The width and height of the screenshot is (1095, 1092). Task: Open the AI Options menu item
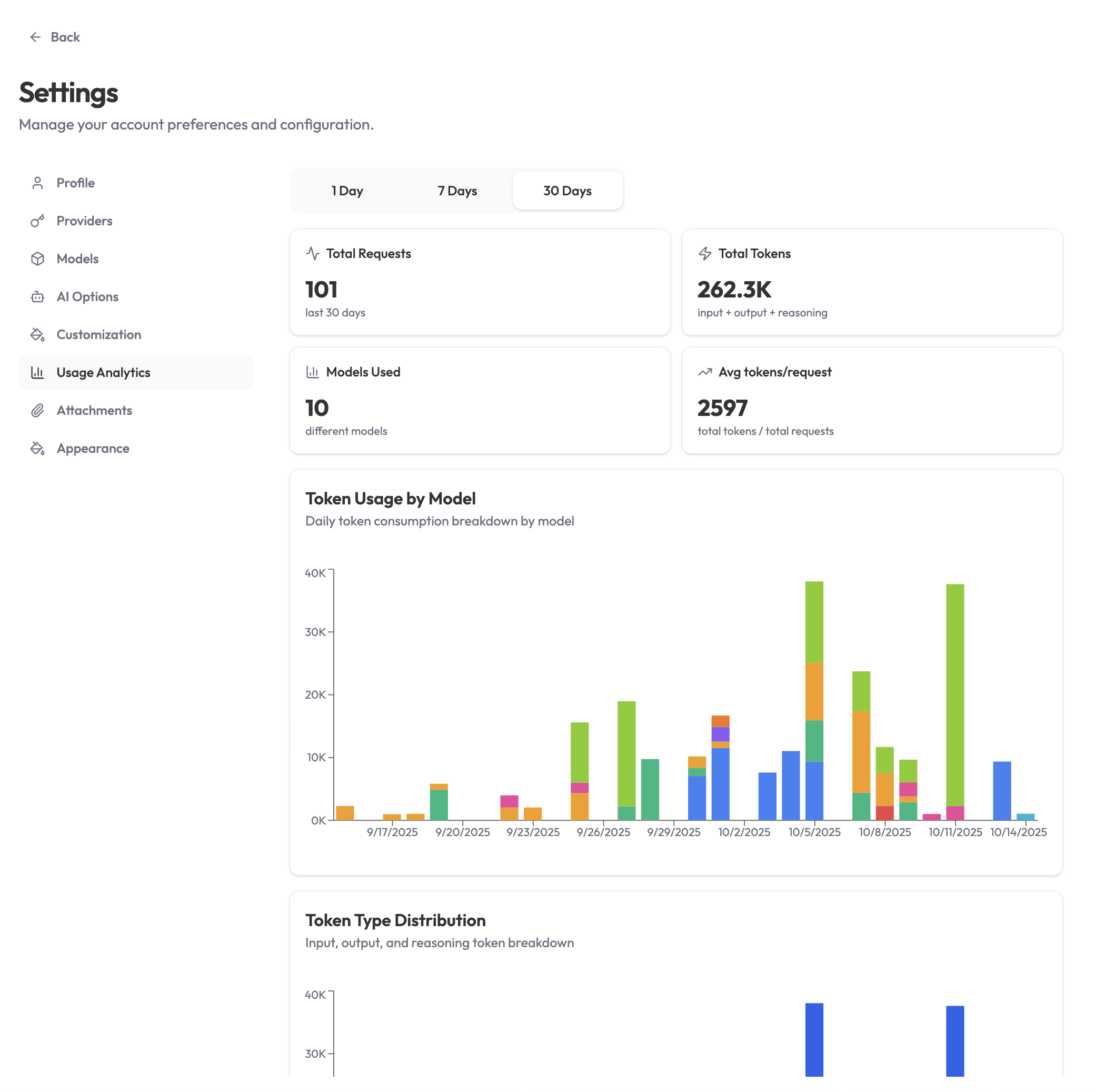pyautogui.click(x=87, y=297)
